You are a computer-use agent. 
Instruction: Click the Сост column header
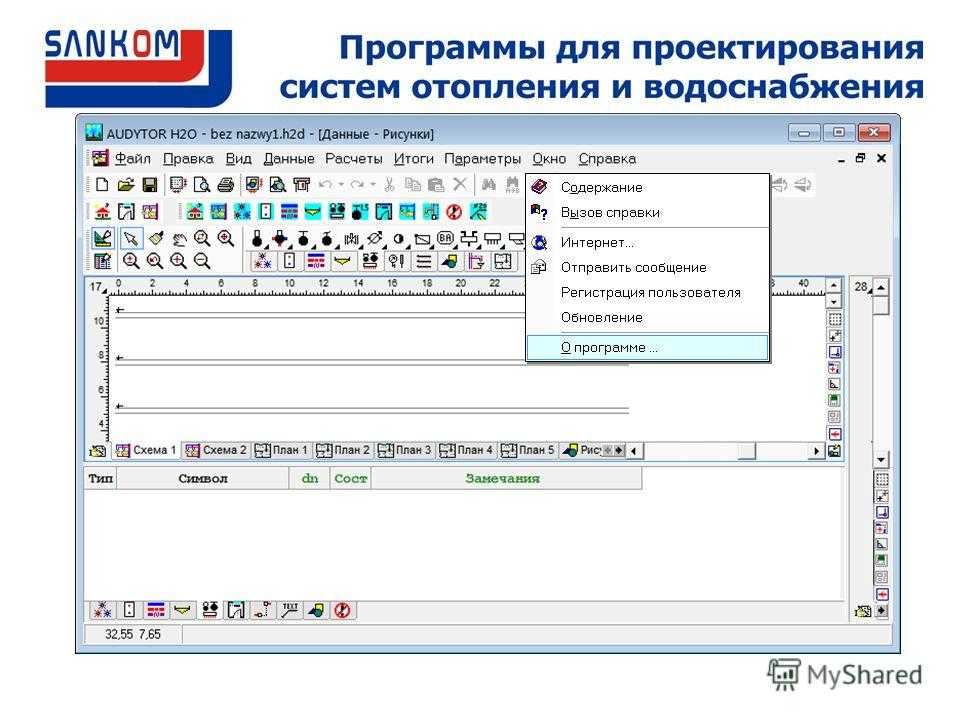coord(350,478)
